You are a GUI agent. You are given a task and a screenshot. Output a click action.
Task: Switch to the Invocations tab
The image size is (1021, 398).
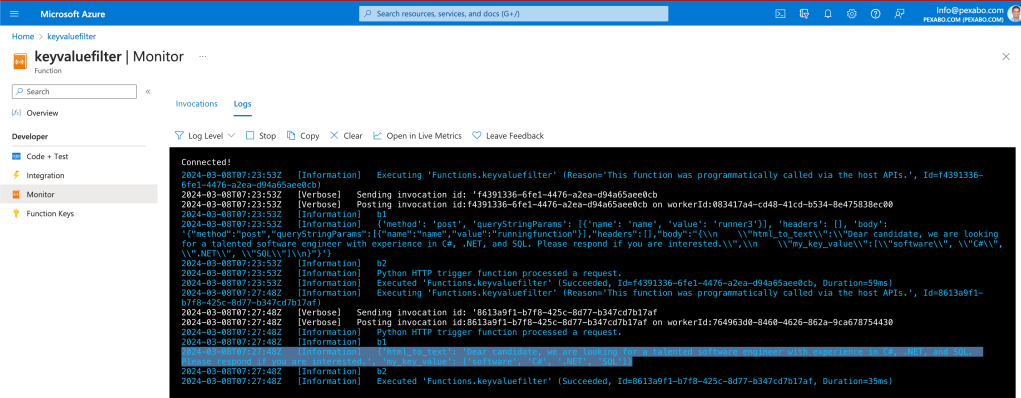point(197,104)
